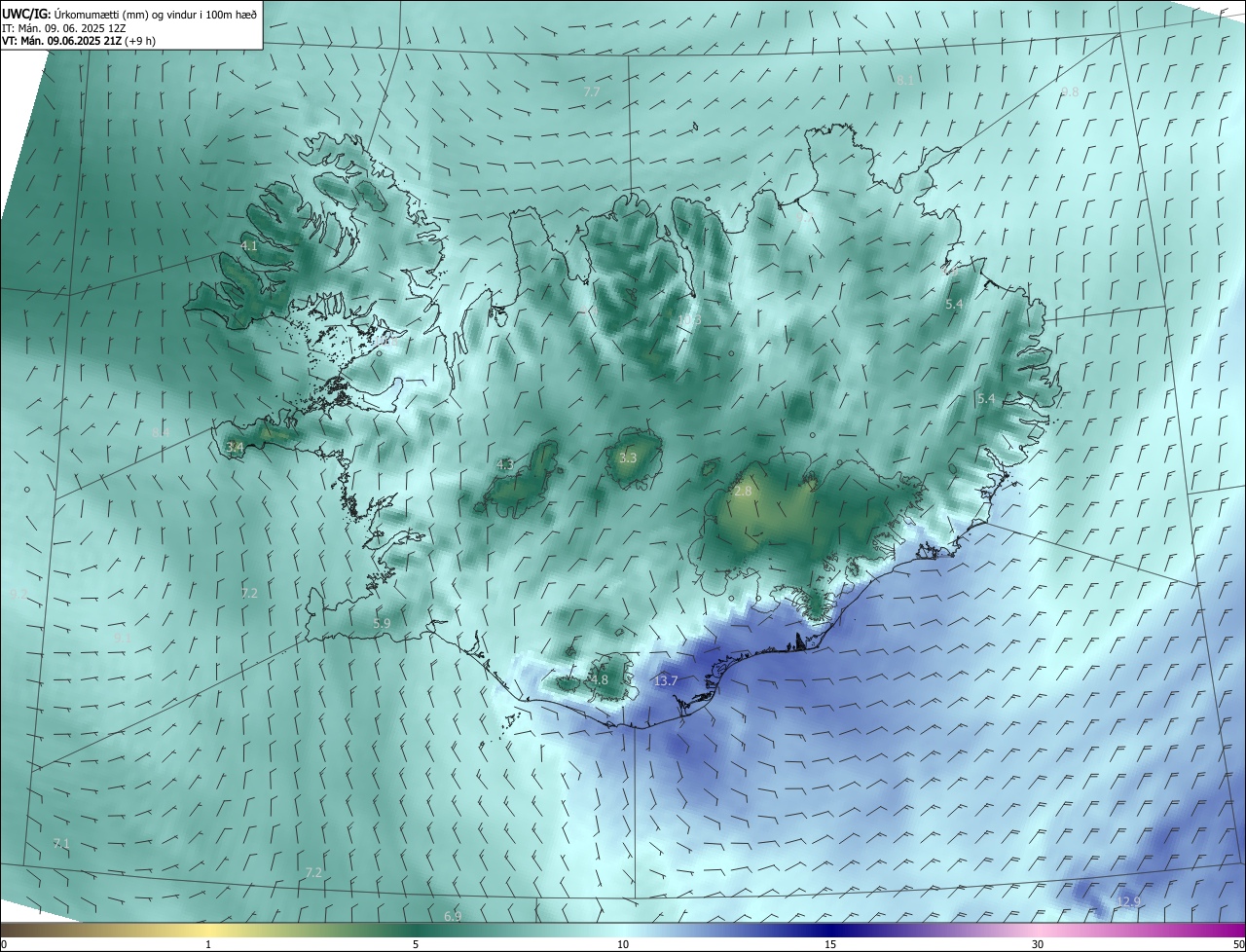The image size is (1246, 952).
Task: Click the 2.8 value over Vatnajökull
Action: [x=743, y=492]
